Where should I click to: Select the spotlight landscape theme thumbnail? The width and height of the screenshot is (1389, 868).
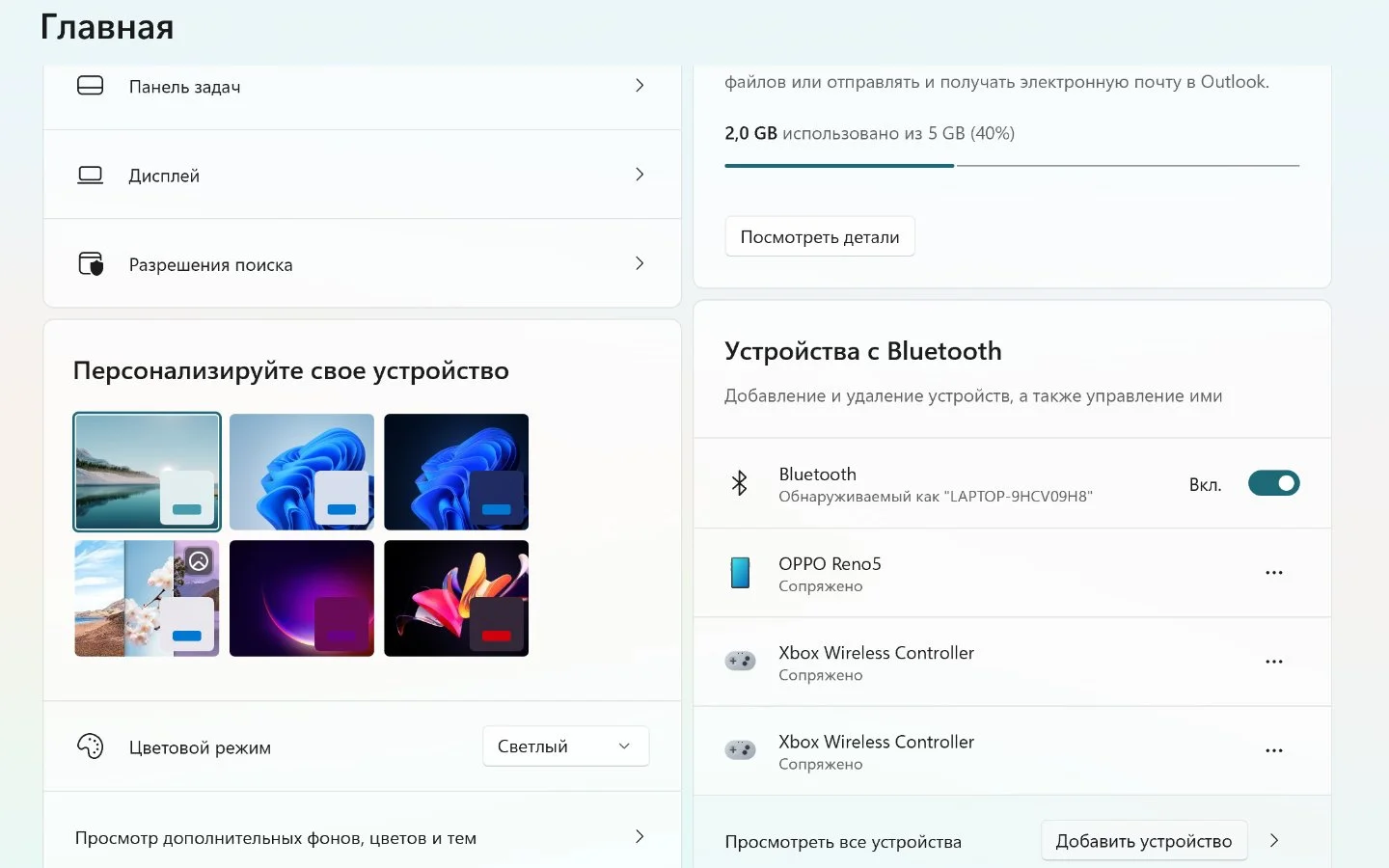point(147,598)
